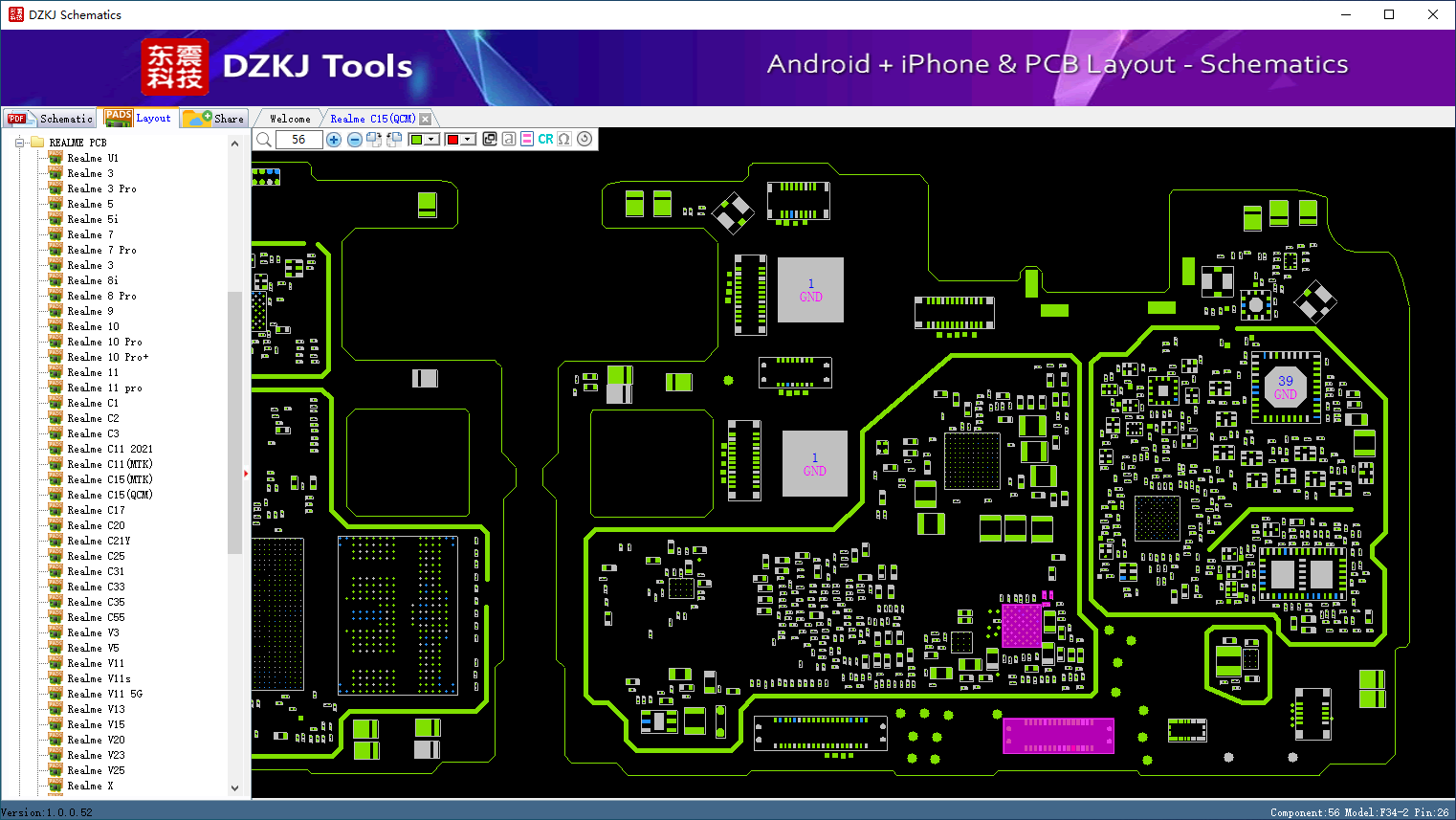The width and height of the screenshot is (1456, 820).
Task: Select Realme 10 Pro+ in the tree
Action: point(108,357)
